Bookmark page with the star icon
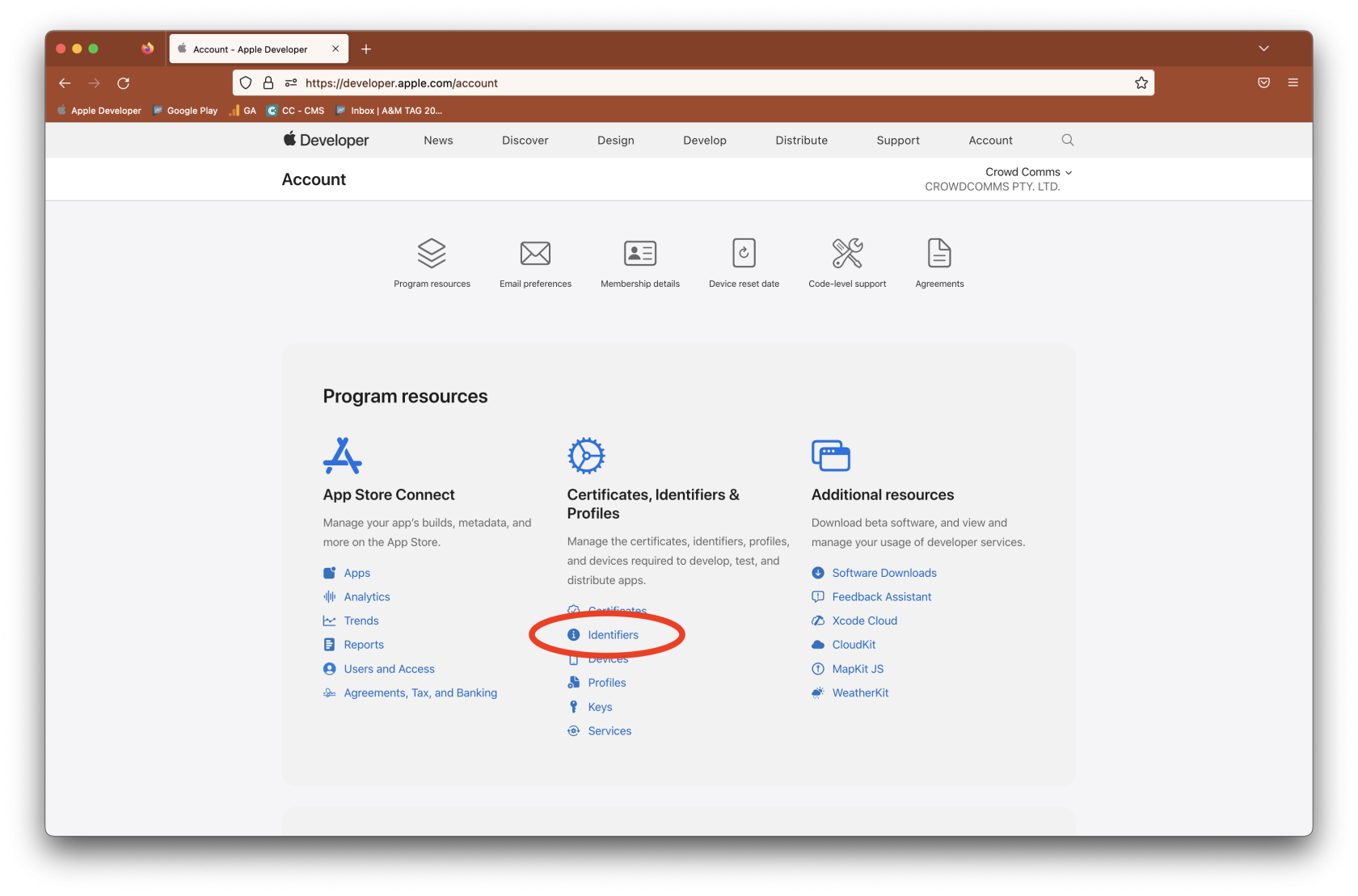This screenshot has height=896, width=1358. click(x=1141, y=83)
